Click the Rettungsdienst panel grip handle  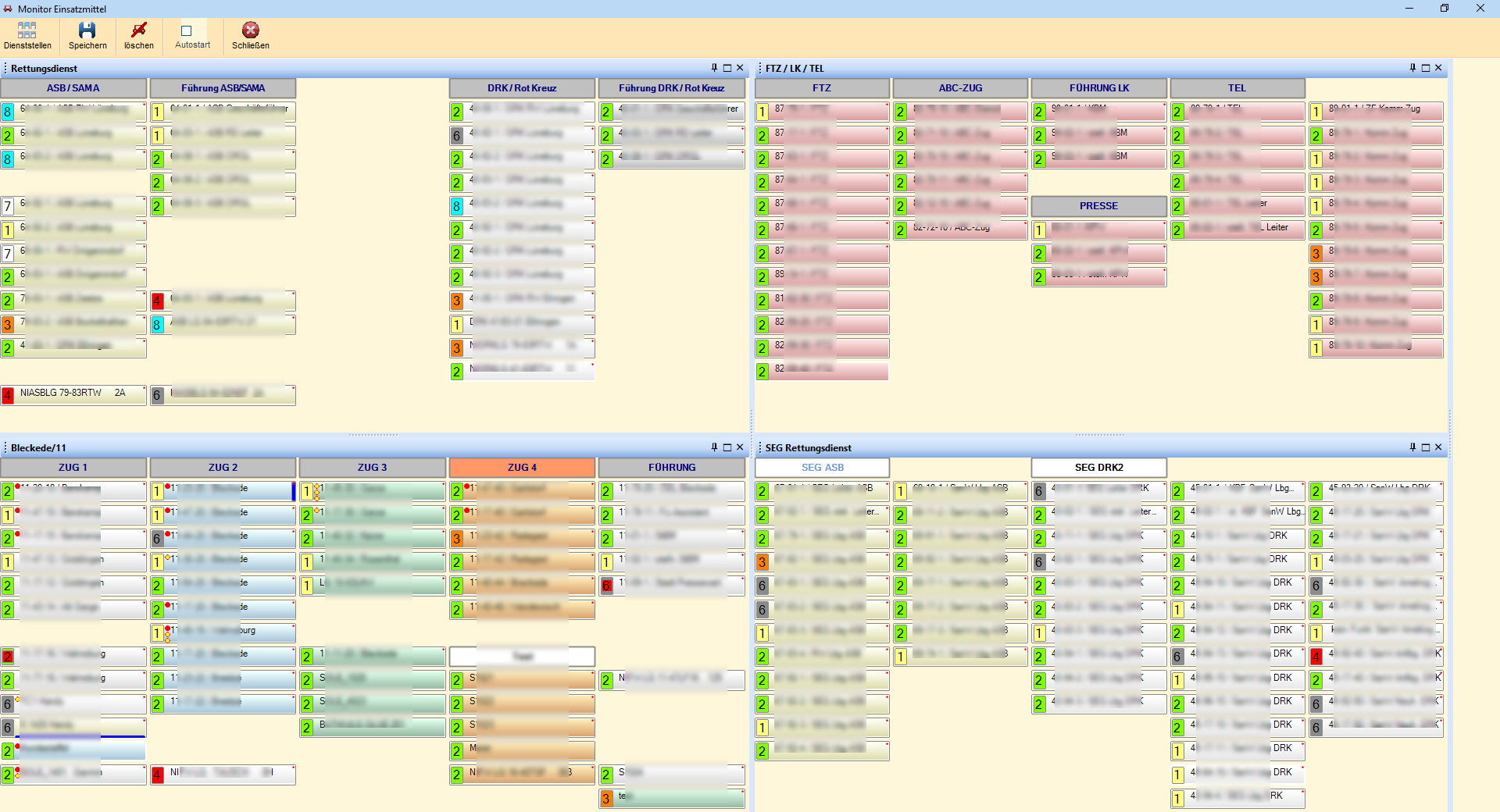click(5, 68)
